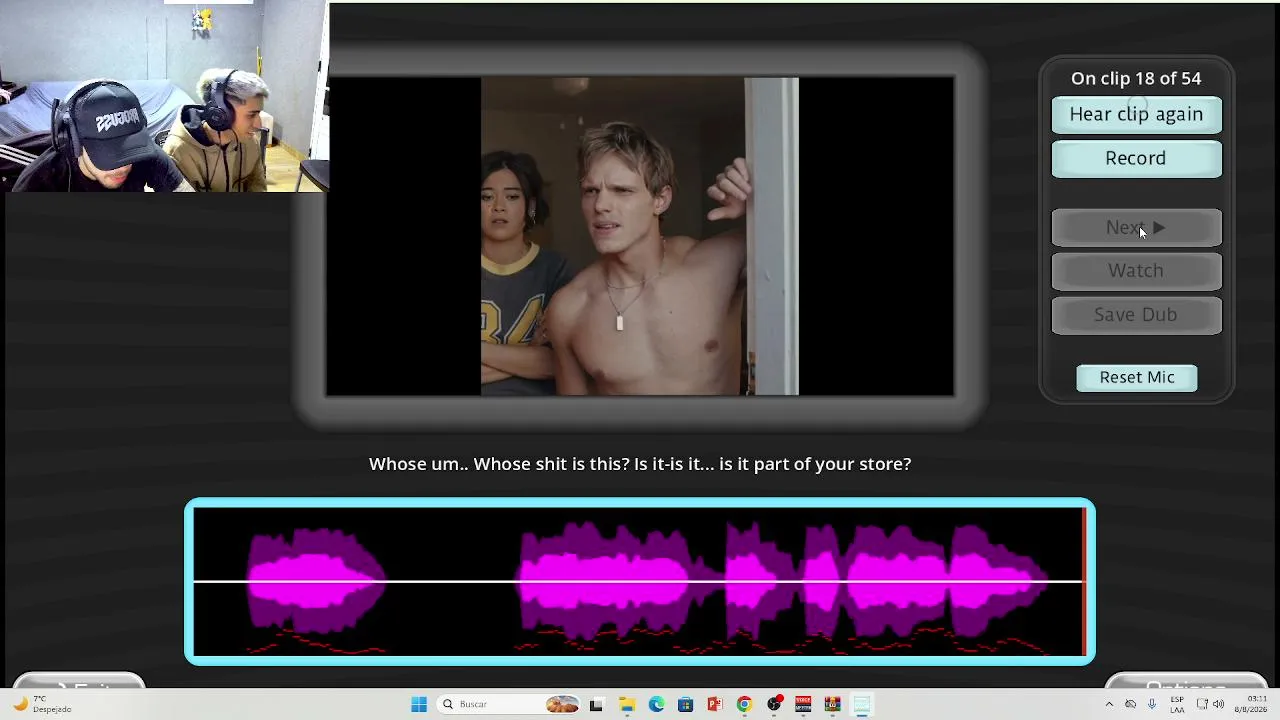Start recording with the Record button

pos(1136,158)
